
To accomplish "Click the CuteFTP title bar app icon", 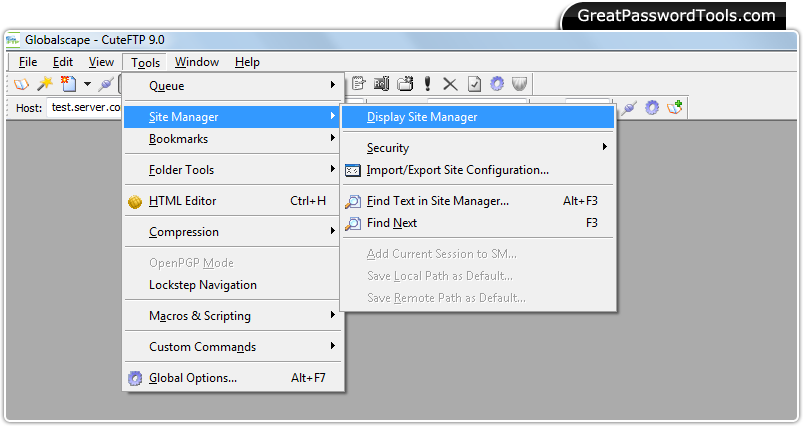I will coord(12,40).
